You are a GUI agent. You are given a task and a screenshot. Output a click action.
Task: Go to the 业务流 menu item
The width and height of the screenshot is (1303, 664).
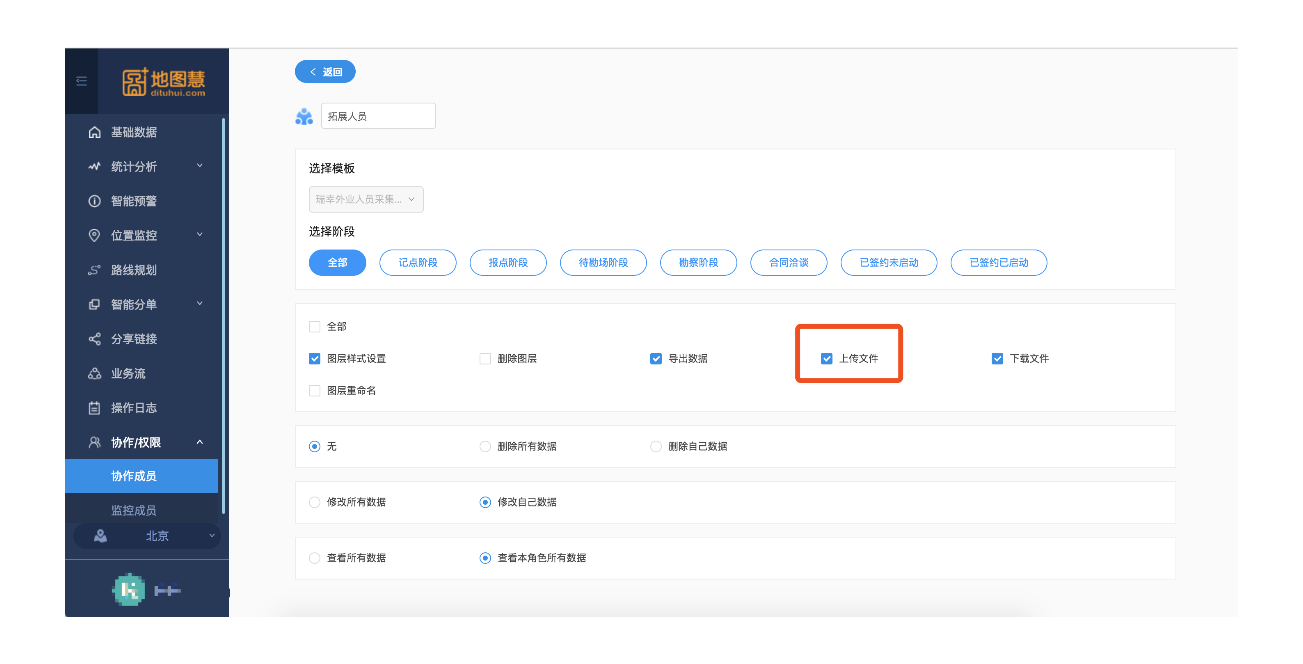tap(128, 374)
